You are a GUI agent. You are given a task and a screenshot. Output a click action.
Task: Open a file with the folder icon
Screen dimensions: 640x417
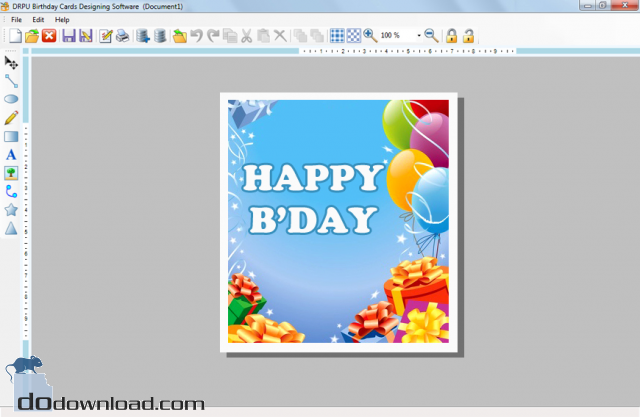(32, 36)
